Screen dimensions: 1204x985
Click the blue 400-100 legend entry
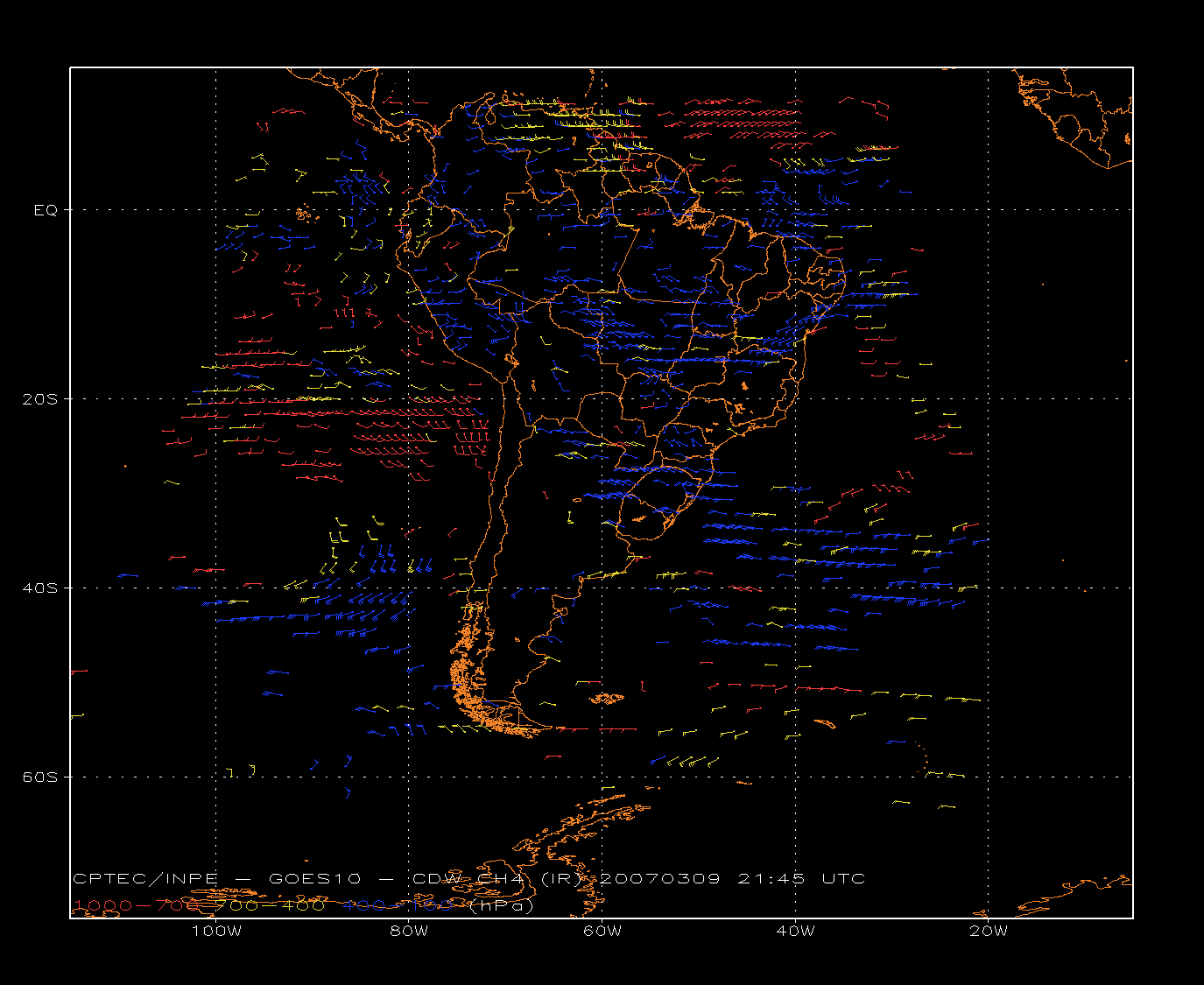398,905
